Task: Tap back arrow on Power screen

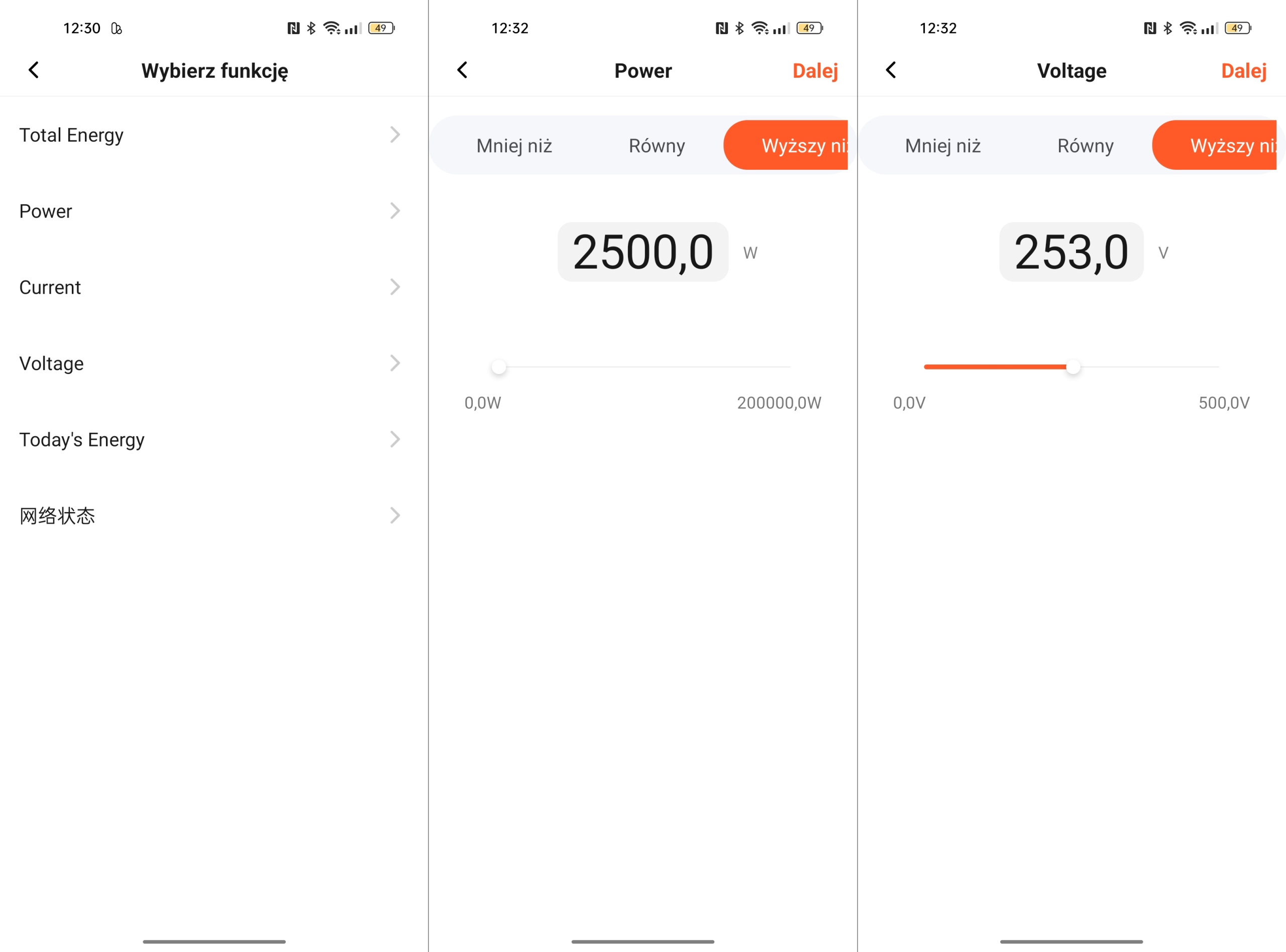Action: pyautogui.click(x=462, y=70)
